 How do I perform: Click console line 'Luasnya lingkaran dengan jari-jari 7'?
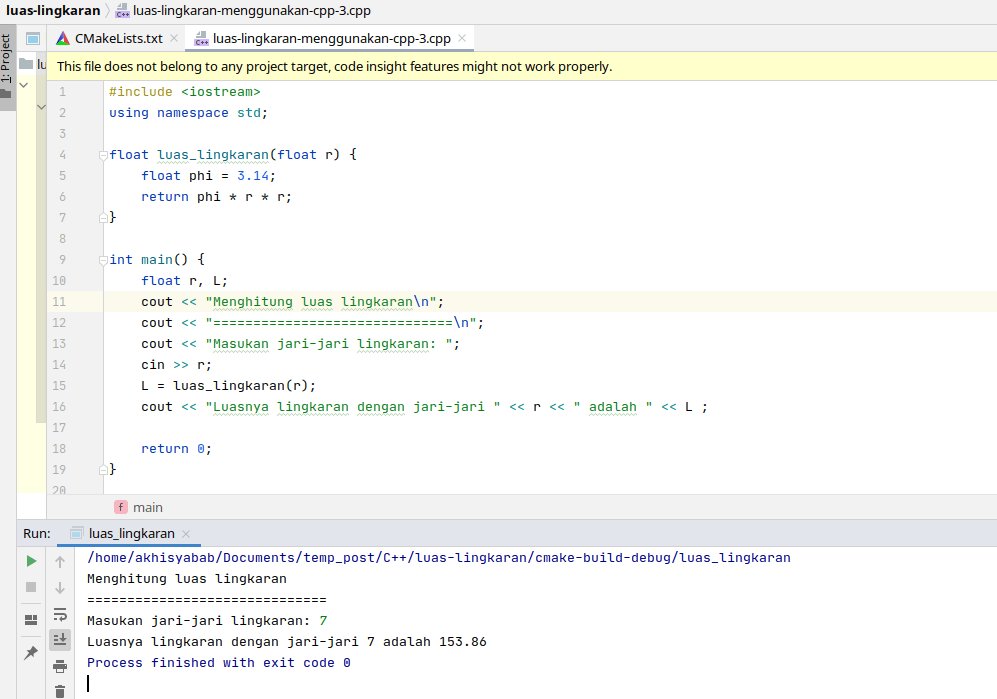[x=231, y=642]
